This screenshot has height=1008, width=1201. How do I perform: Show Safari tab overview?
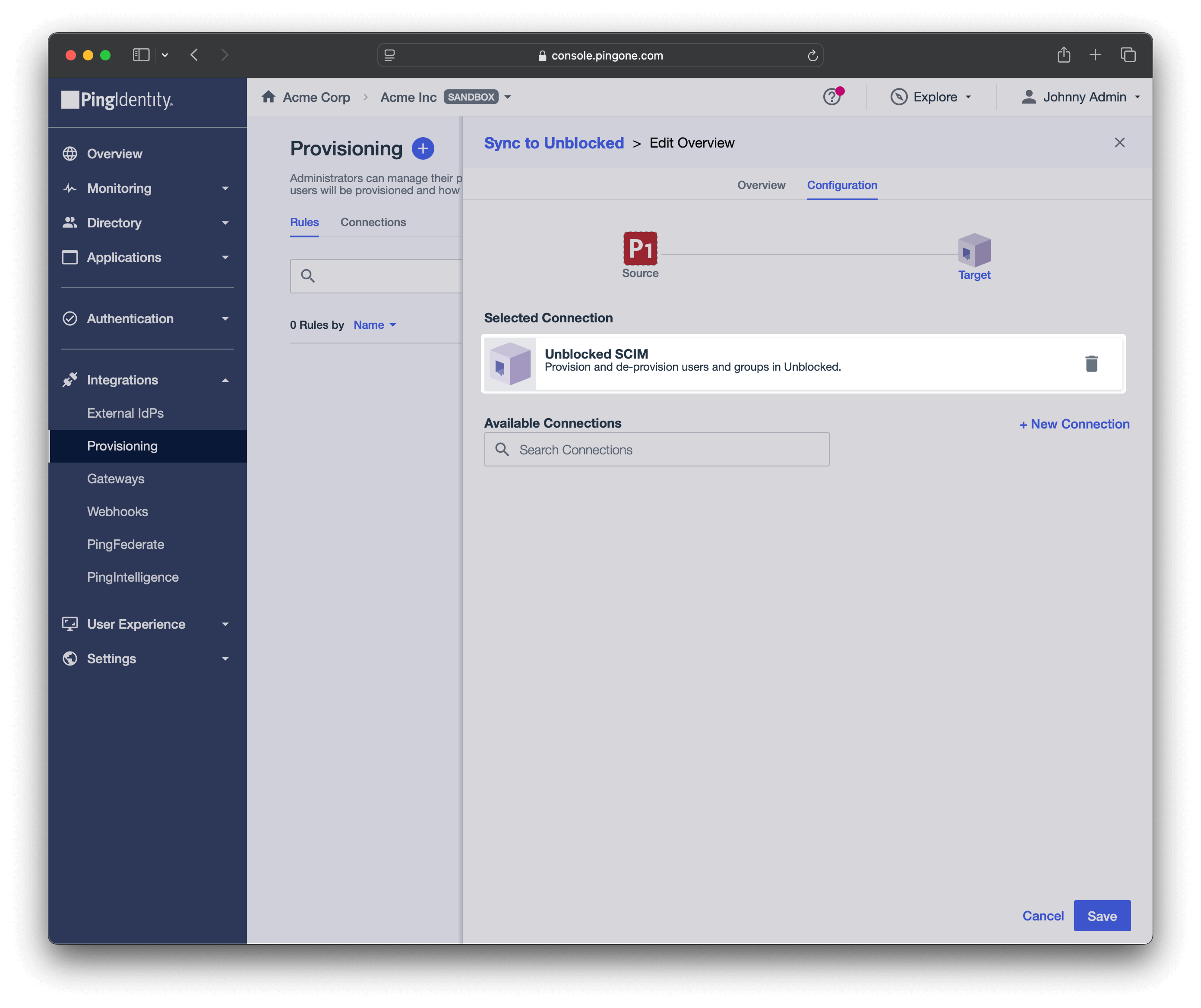[1128, 55]
